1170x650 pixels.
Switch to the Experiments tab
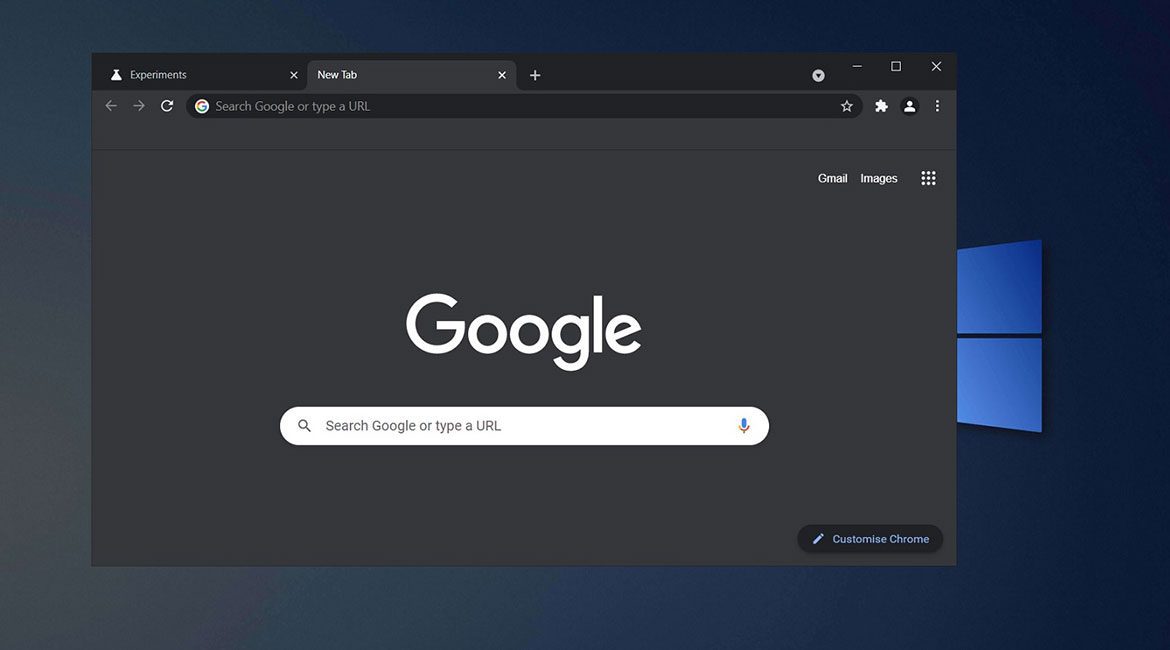coord(200,75)
